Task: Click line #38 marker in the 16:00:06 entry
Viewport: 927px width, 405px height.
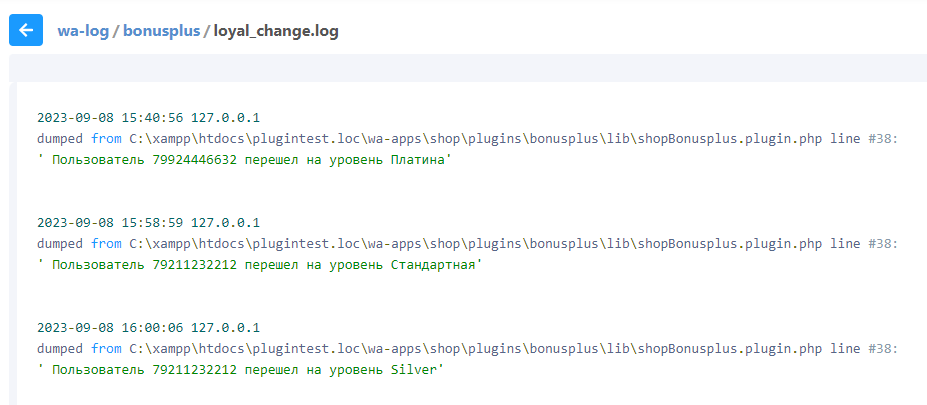Action: tap(881, 349)
